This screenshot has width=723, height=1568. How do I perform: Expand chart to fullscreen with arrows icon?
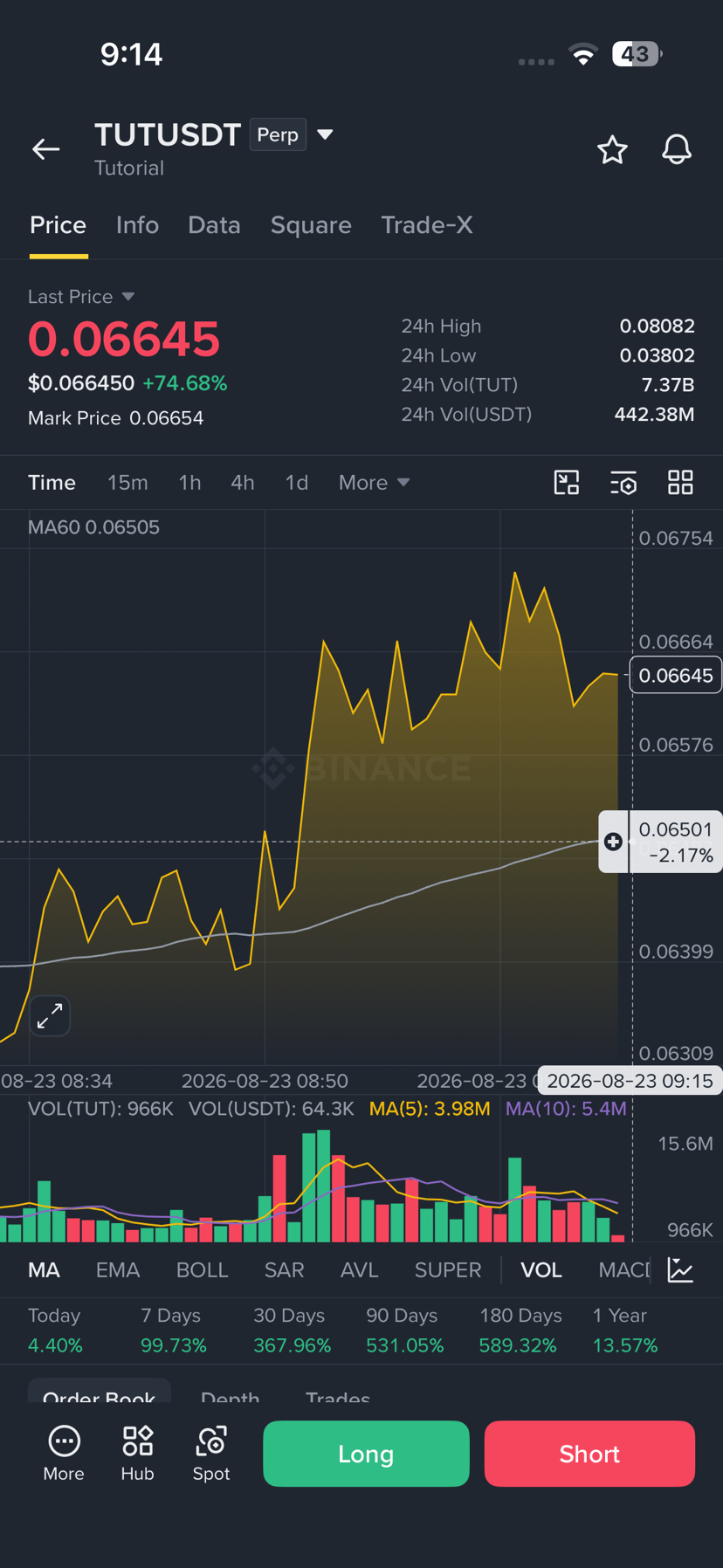(50, 1015)
